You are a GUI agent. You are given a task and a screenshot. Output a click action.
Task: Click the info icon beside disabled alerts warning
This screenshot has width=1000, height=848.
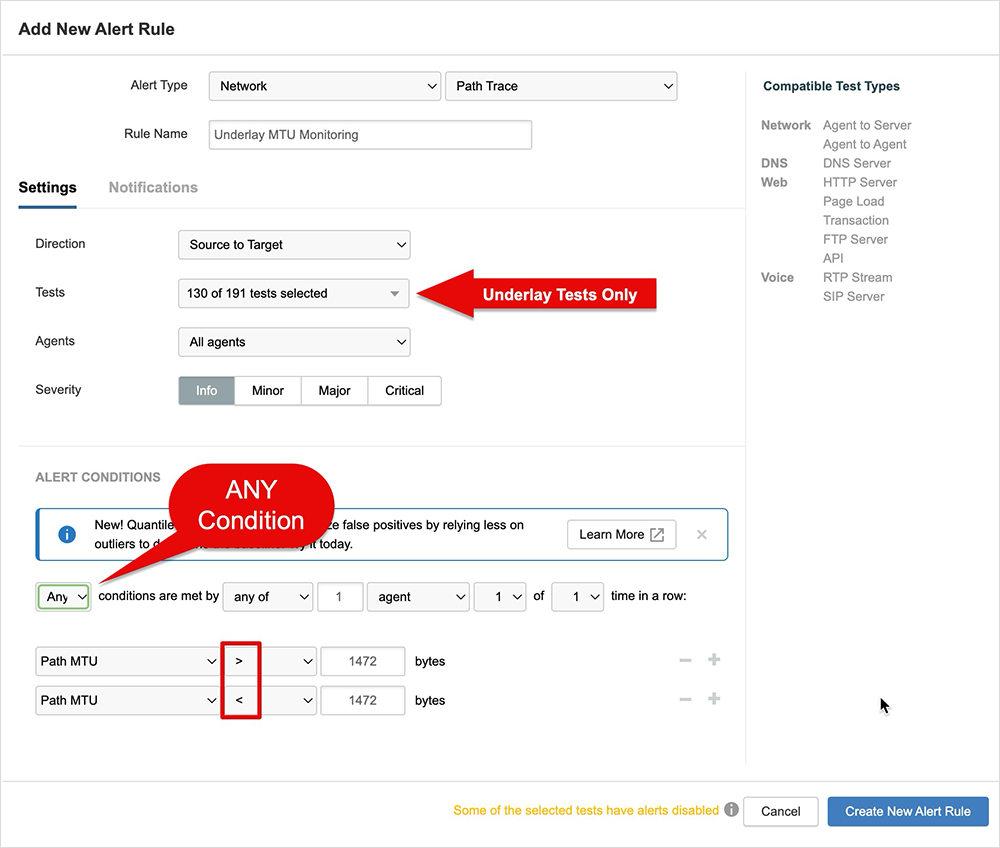(x=731, y=810)
